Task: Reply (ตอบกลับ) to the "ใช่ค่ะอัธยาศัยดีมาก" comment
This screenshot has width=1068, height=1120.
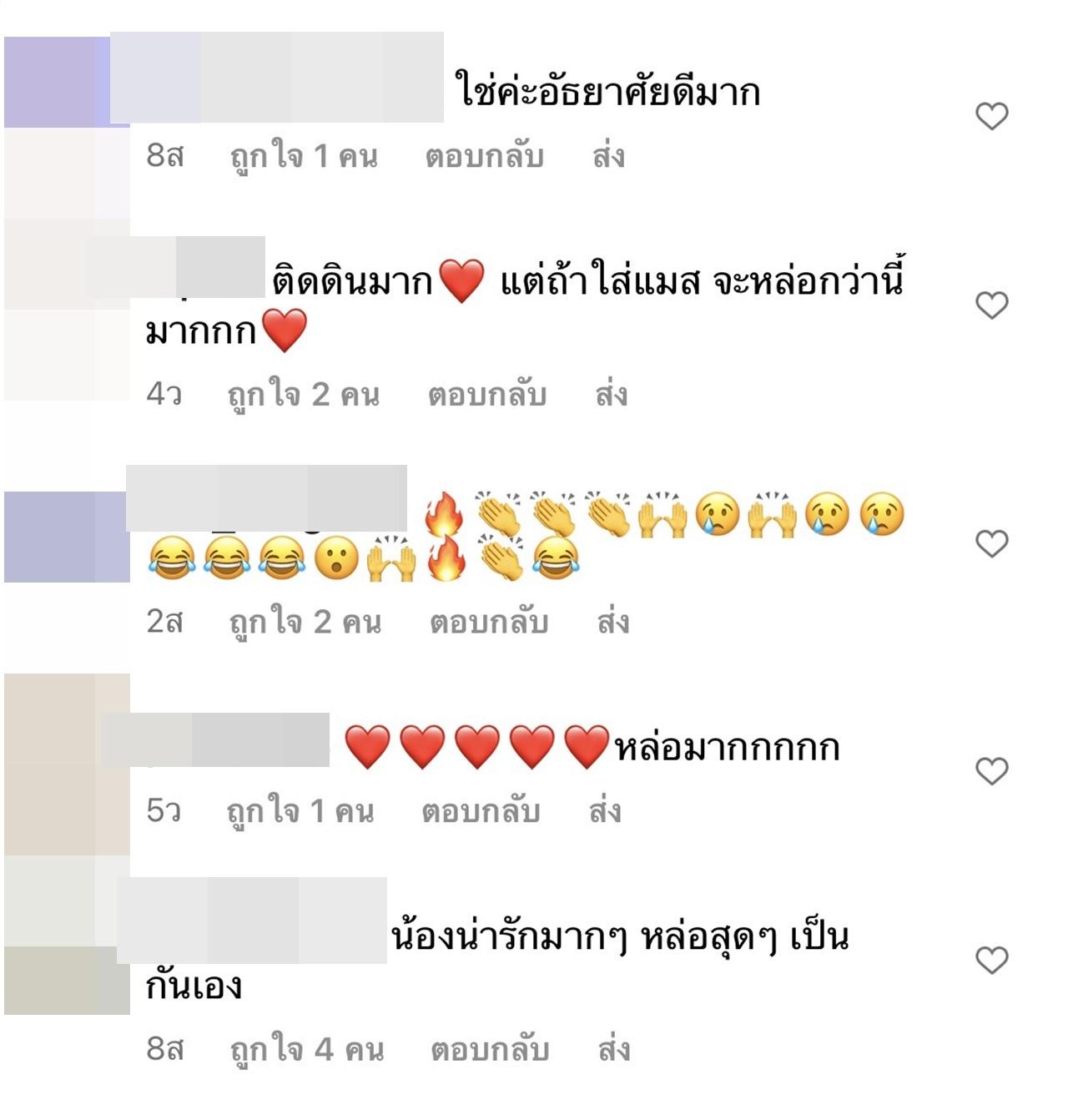Action: (x=485, y=157)
